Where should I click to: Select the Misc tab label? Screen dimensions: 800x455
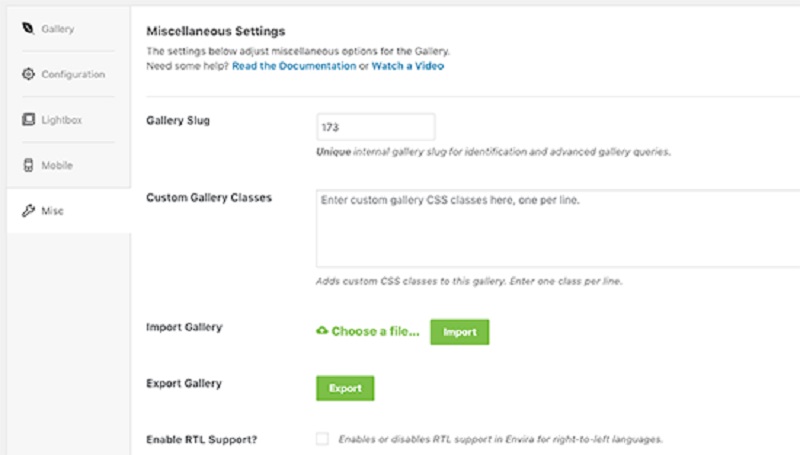52,211
